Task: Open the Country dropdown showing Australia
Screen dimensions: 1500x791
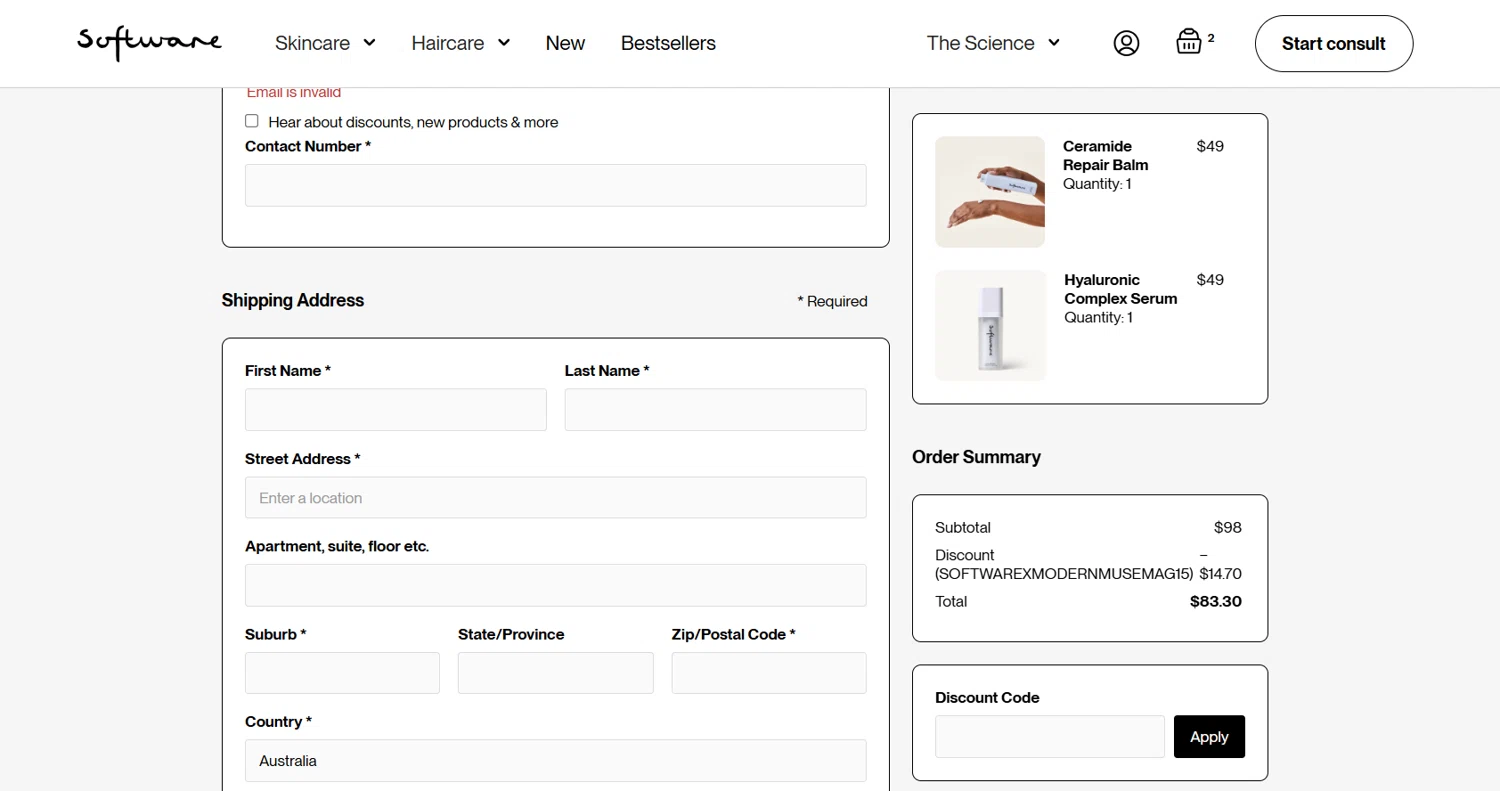Action: coord(556,760)
